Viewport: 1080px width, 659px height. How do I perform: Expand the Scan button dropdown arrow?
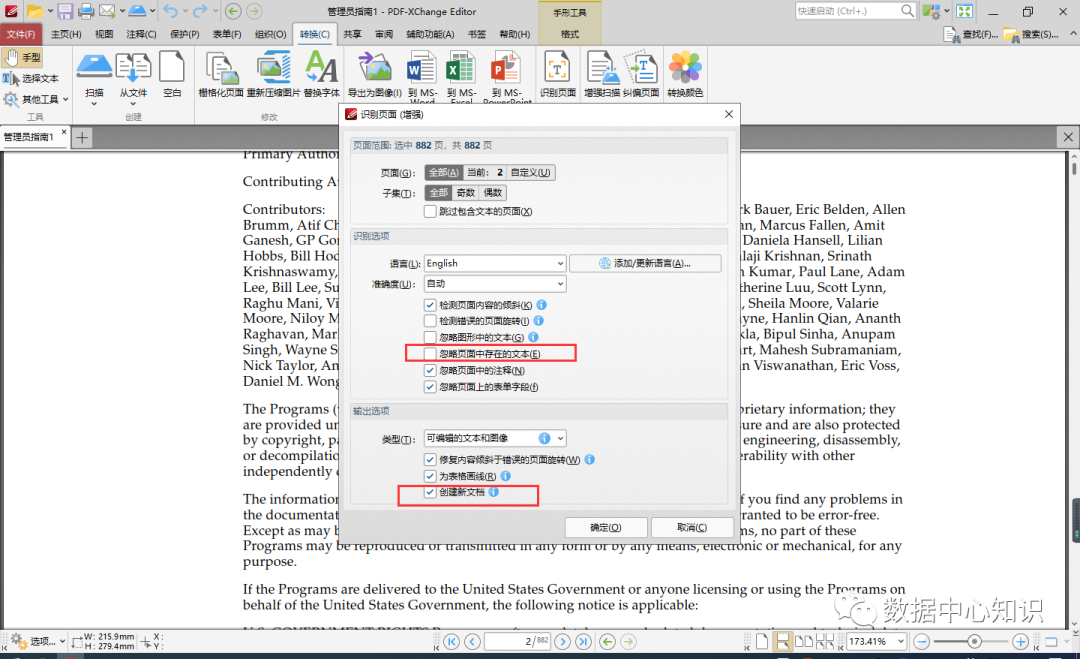[94, 104]
